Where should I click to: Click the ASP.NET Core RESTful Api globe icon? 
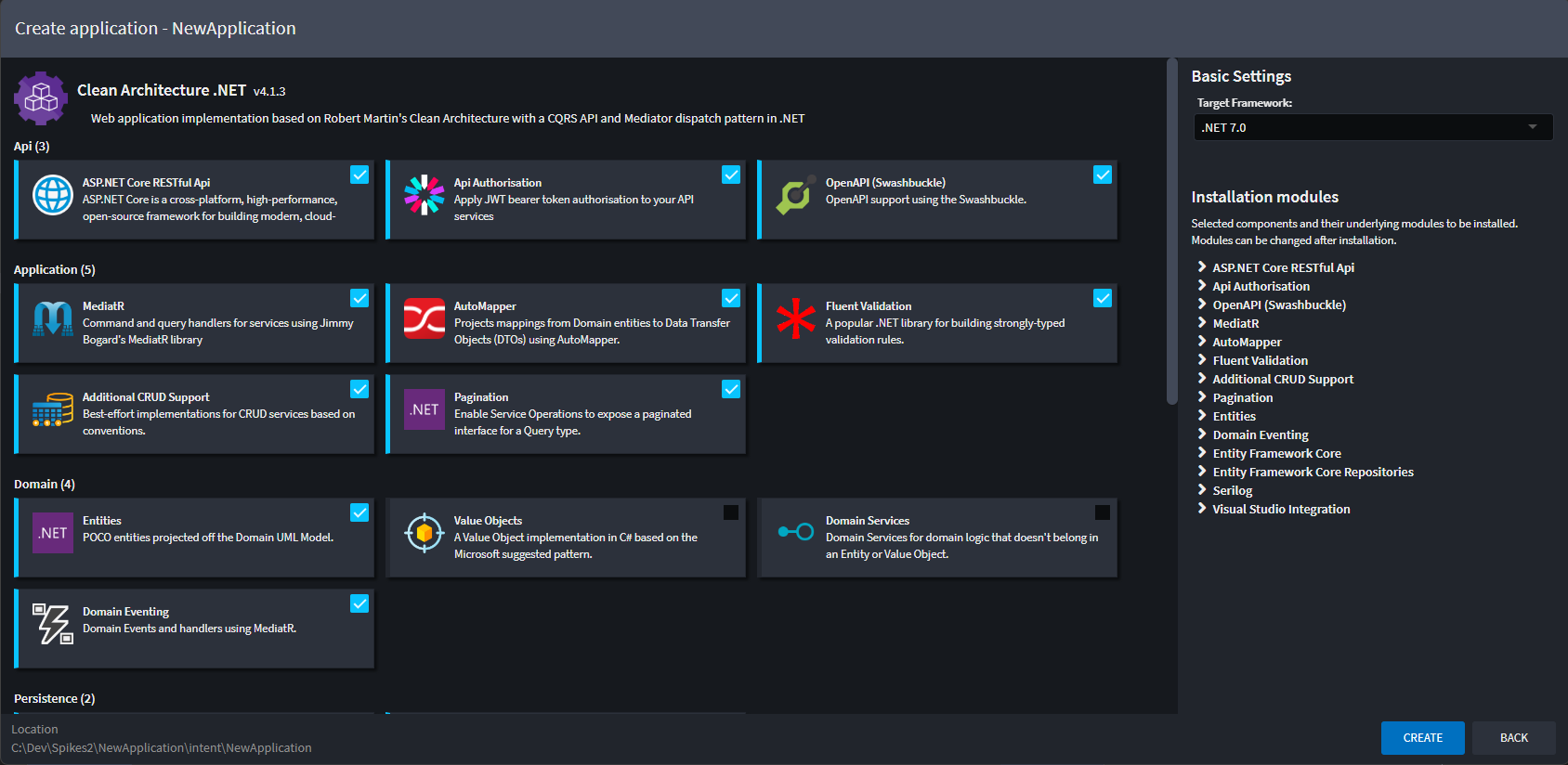(x=53, y=196)
